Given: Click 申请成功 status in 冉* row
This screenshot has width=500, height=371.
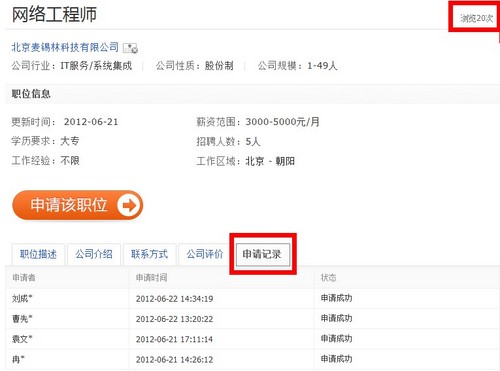Looking at the screenshot, I should pyautogui.click(x=336, y=359).
